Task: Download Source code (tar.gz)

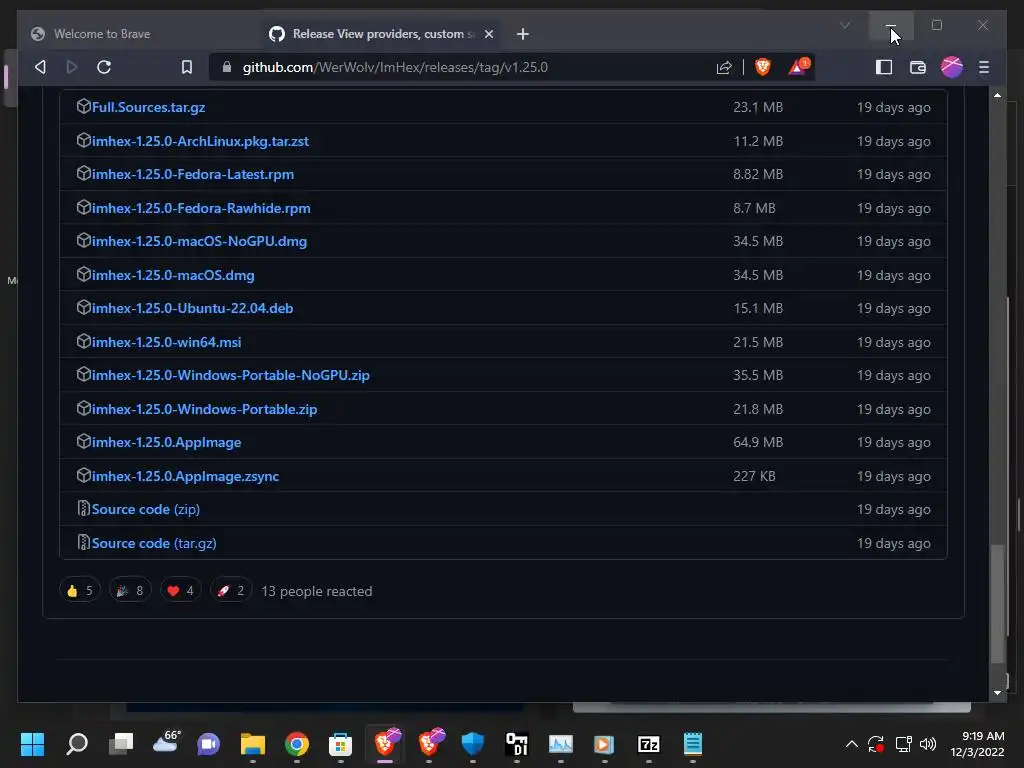Action: pyautogui.click(x=154, y=543)
